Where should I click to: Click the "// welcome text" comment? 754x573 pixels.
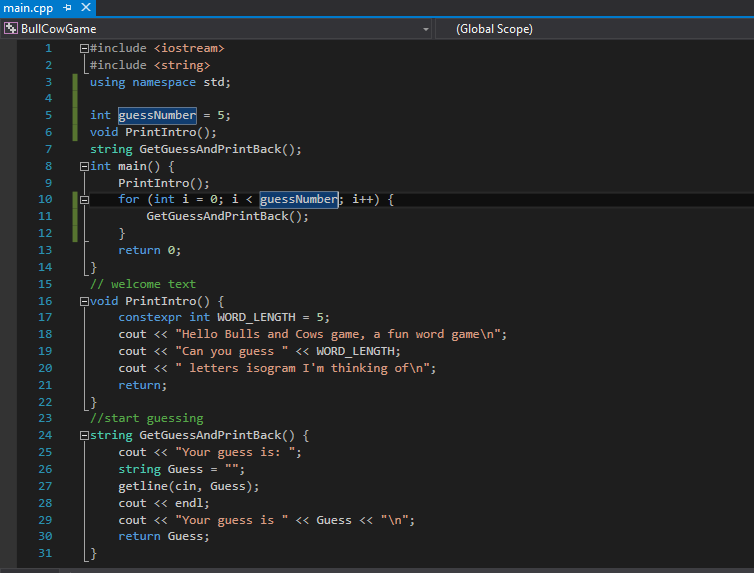click(143, 284)
